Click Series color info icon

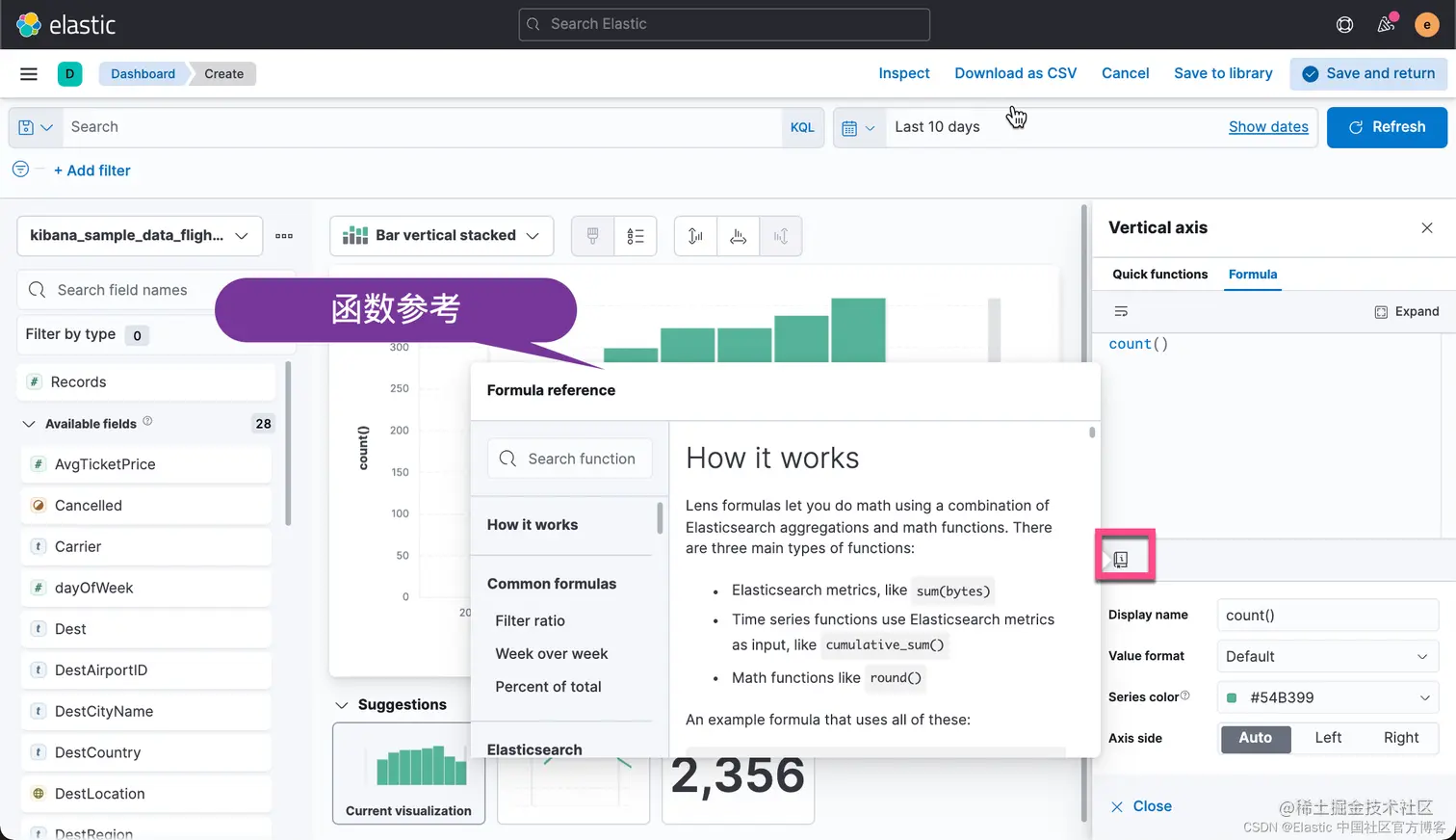tap(1184, 696)
